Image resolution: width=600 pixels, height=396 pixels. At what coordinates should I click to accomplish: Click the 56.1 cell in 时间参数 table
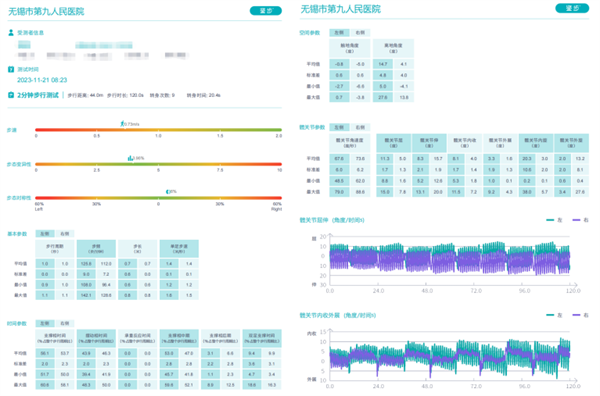(x=45, y=353)
